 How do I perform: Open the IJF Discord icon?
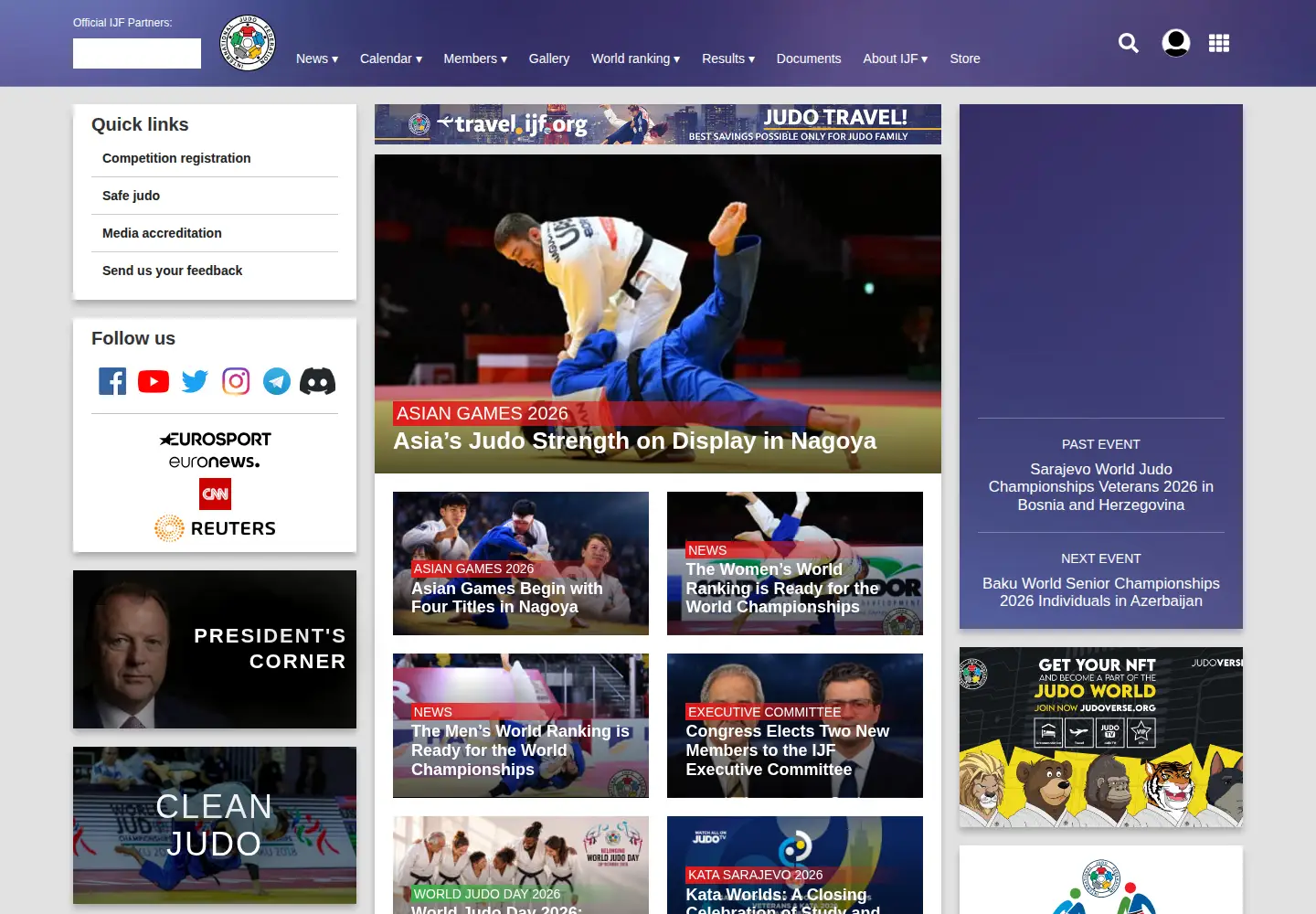pyautogui.click(x=318, y=381)
